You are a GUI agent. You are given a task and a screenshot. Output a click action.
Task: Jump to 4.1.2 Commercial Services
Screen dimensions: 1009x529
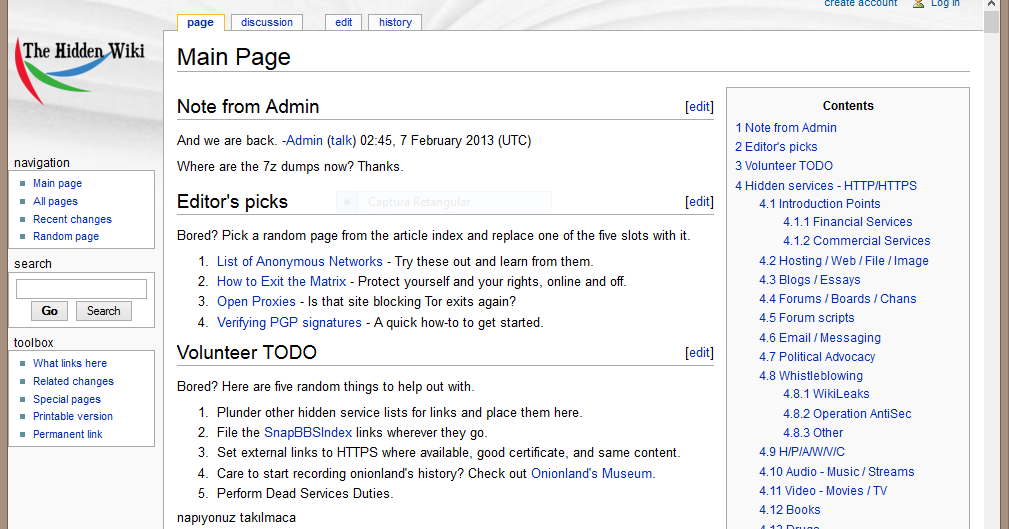pos(856,241)
